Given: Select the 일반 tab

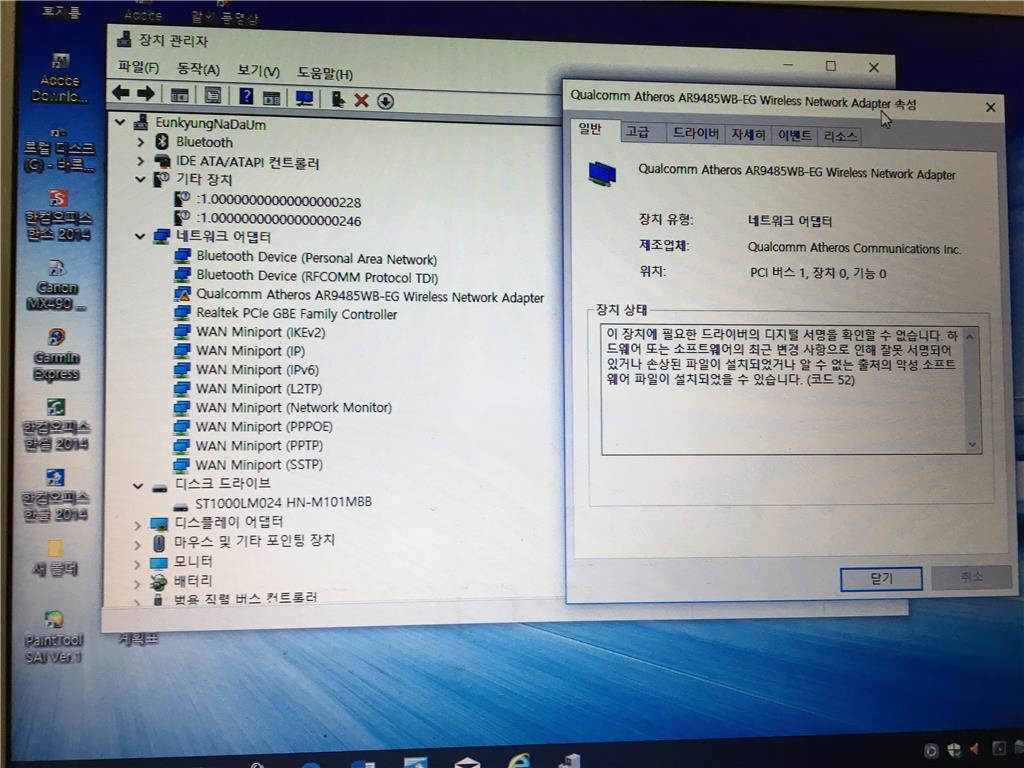Looking at the screenshot, I should point(590,129).
